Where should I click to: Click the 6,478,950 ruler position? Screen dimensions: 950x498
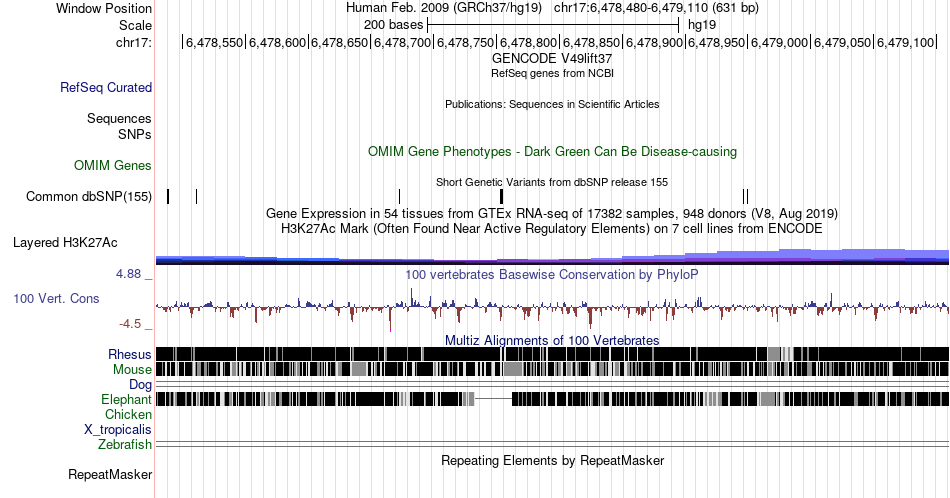click(x=716, y=42)
